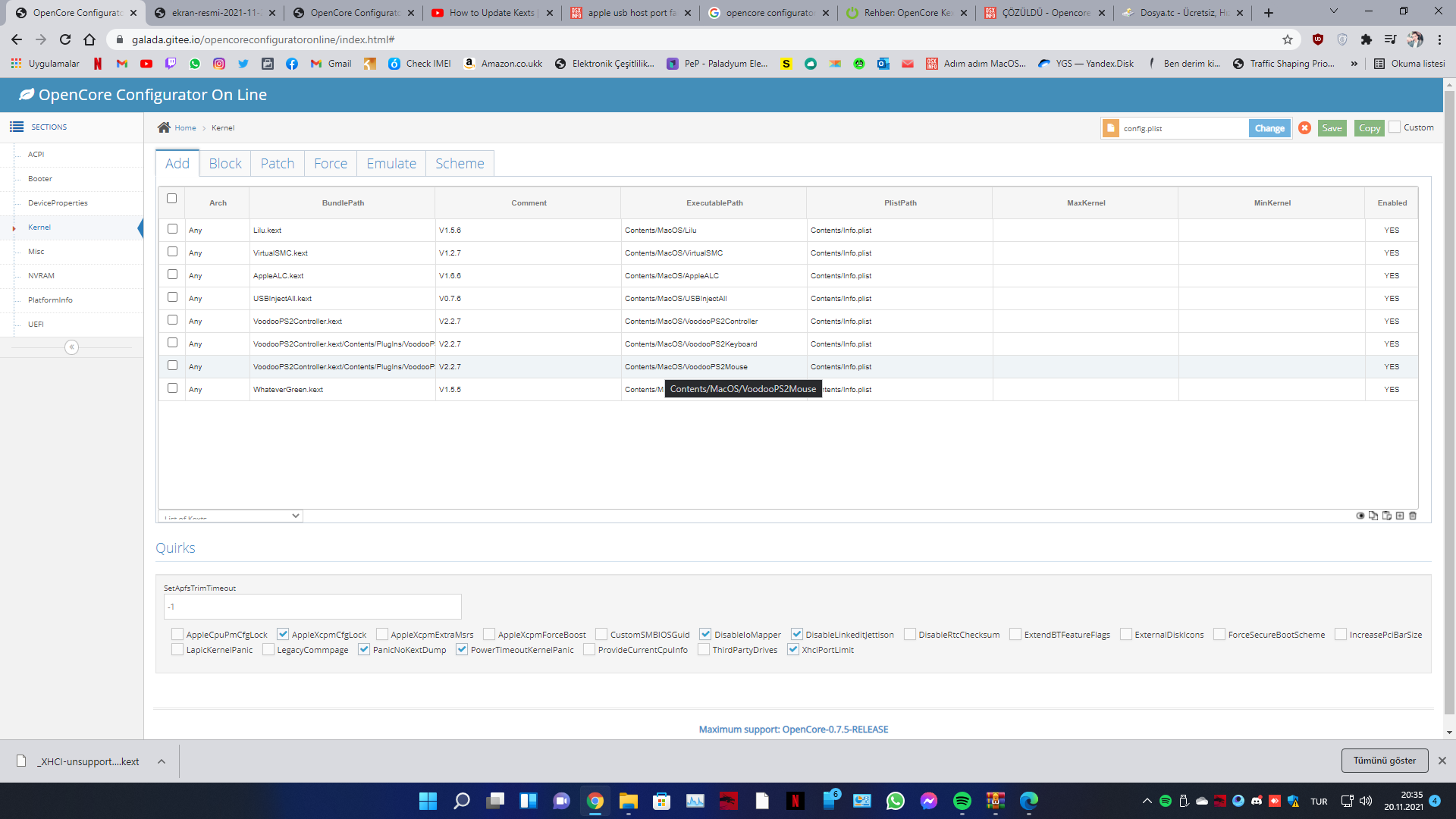This screenshot has width=1456, height=819.
Task: Click the copy rows icon below kext table
Action: tap(1373, 516)
